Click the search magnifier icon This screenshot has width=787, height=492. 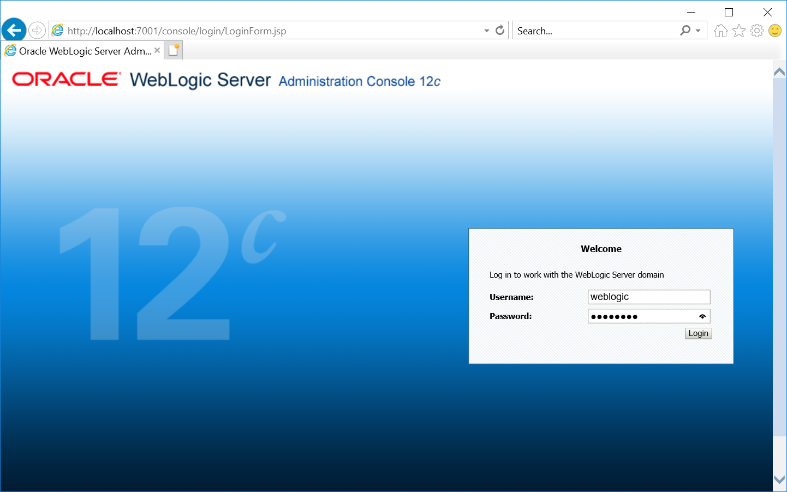click(x=685, y=30)
